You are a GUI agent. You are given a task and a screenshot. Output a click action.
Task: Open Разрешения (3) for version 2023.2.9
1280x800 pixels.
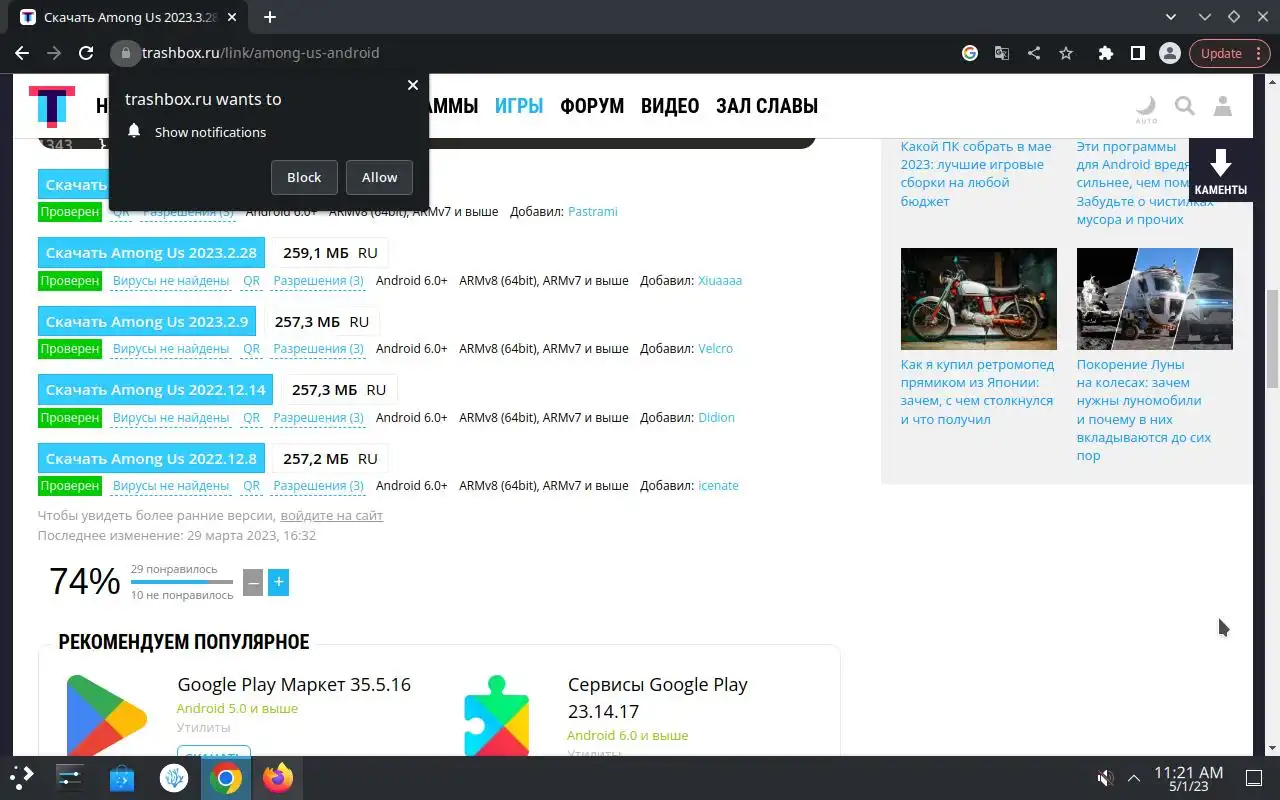(x=318, y=349)
